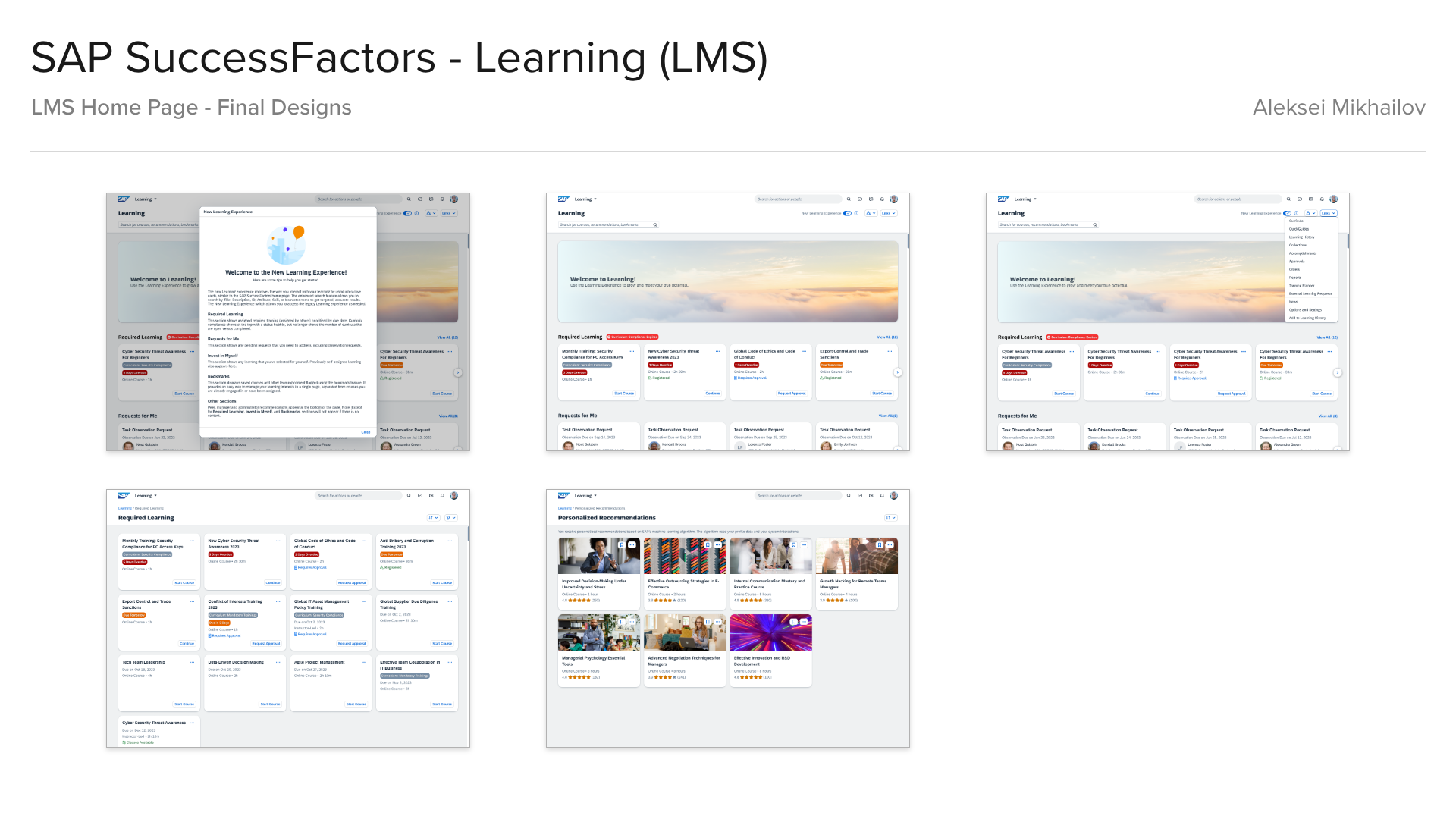Bookmark the Effective Outsourcing Strategies course card
Viewport: 1456px width, 819px height.
708,544
